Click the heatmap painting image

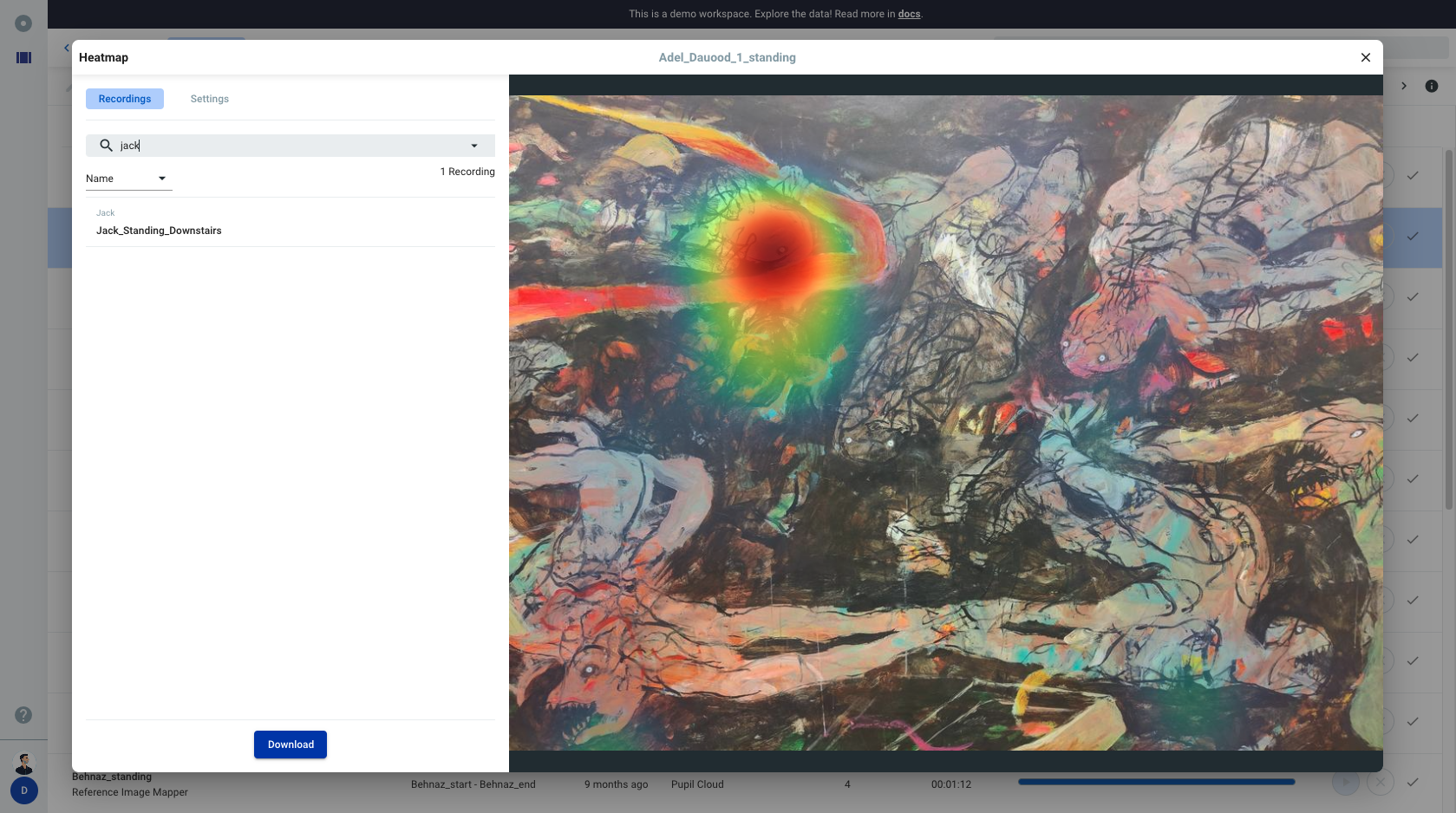(x=946, y=423)
